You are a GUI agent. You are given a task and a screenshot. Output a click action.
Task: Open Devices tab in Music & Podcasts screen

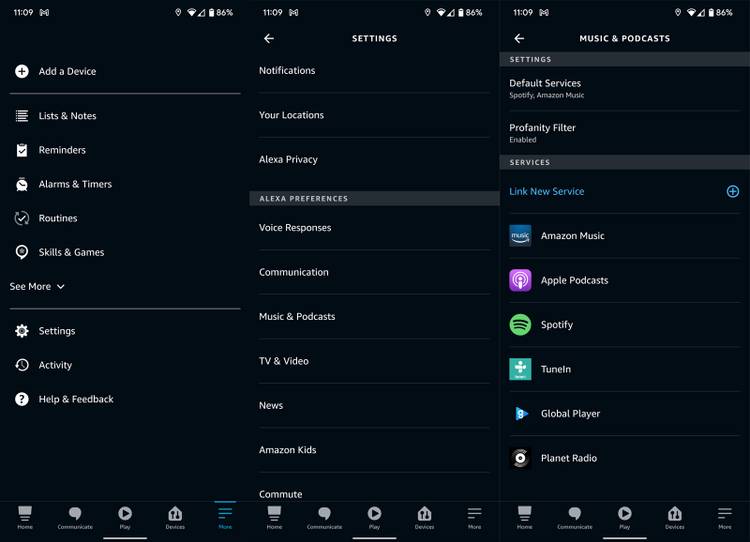coord(674,518)
